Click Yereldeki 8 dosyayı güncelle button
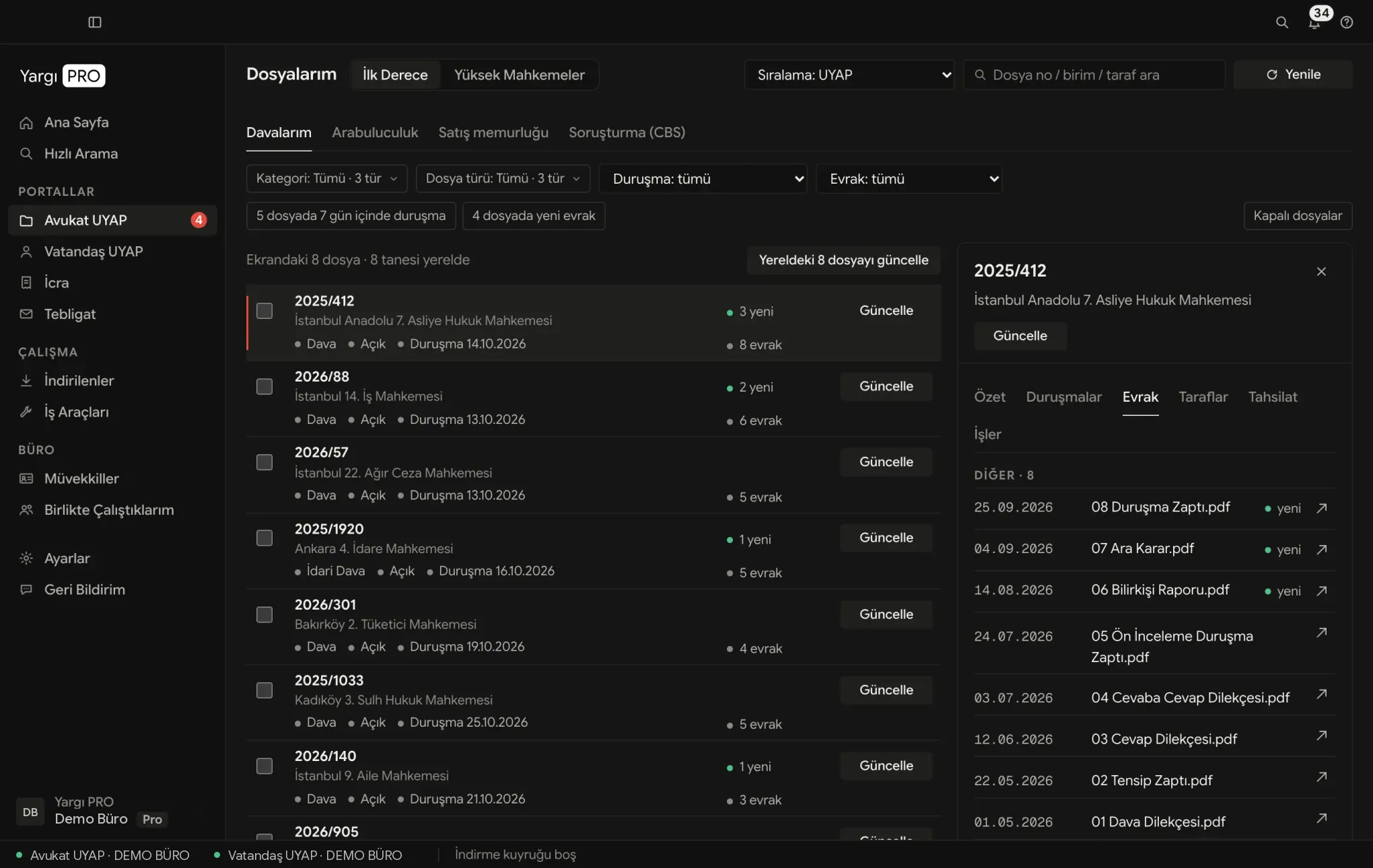The image size is (1373, 868). (844, 260)
